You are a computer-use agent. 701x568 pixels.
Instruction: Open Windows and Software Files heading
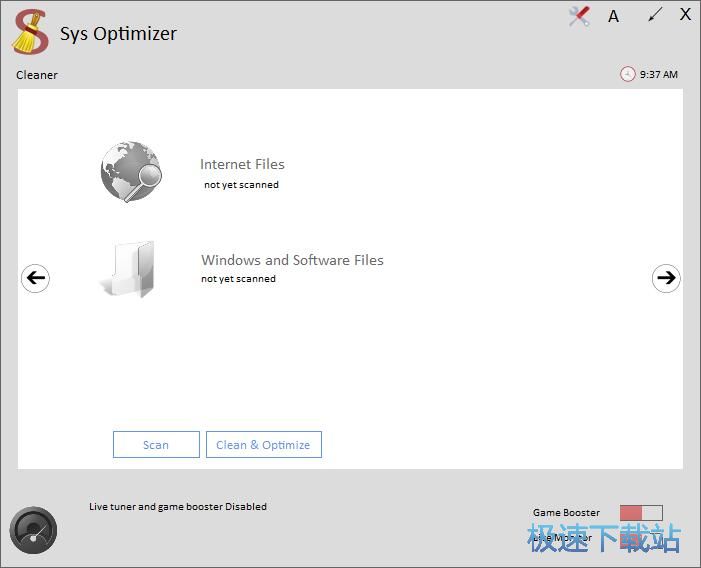point(292,260)
